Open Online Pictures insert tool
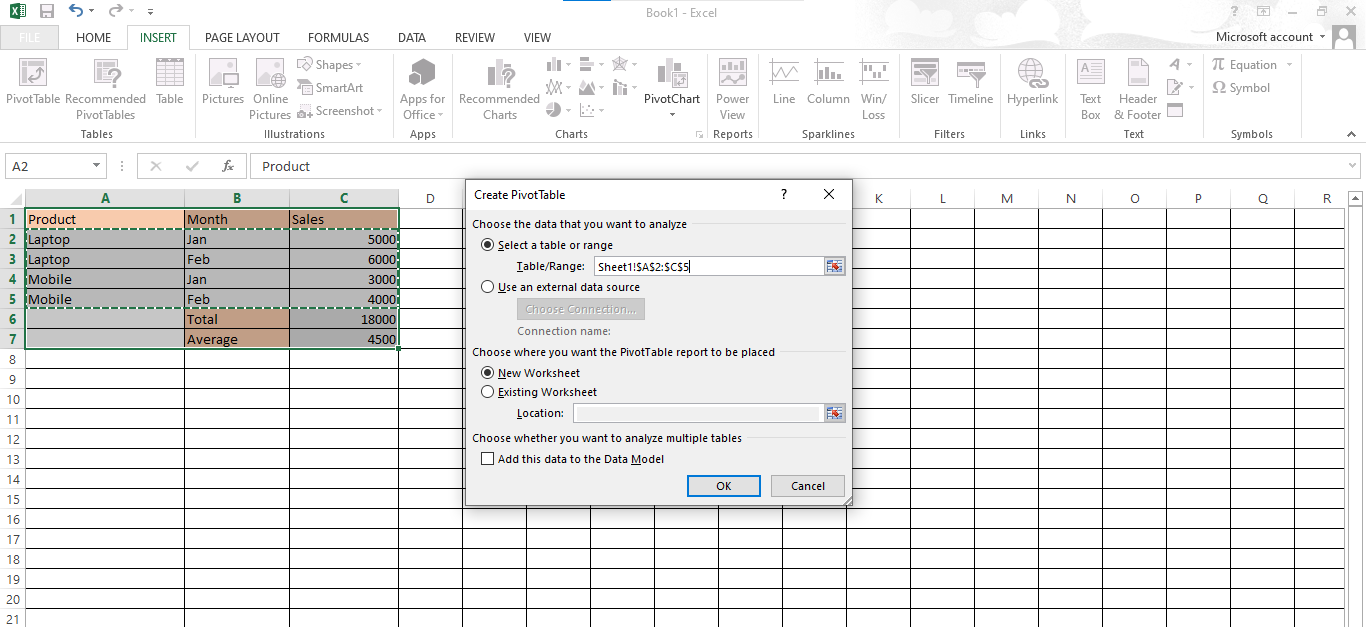 (x=270, y=90)
